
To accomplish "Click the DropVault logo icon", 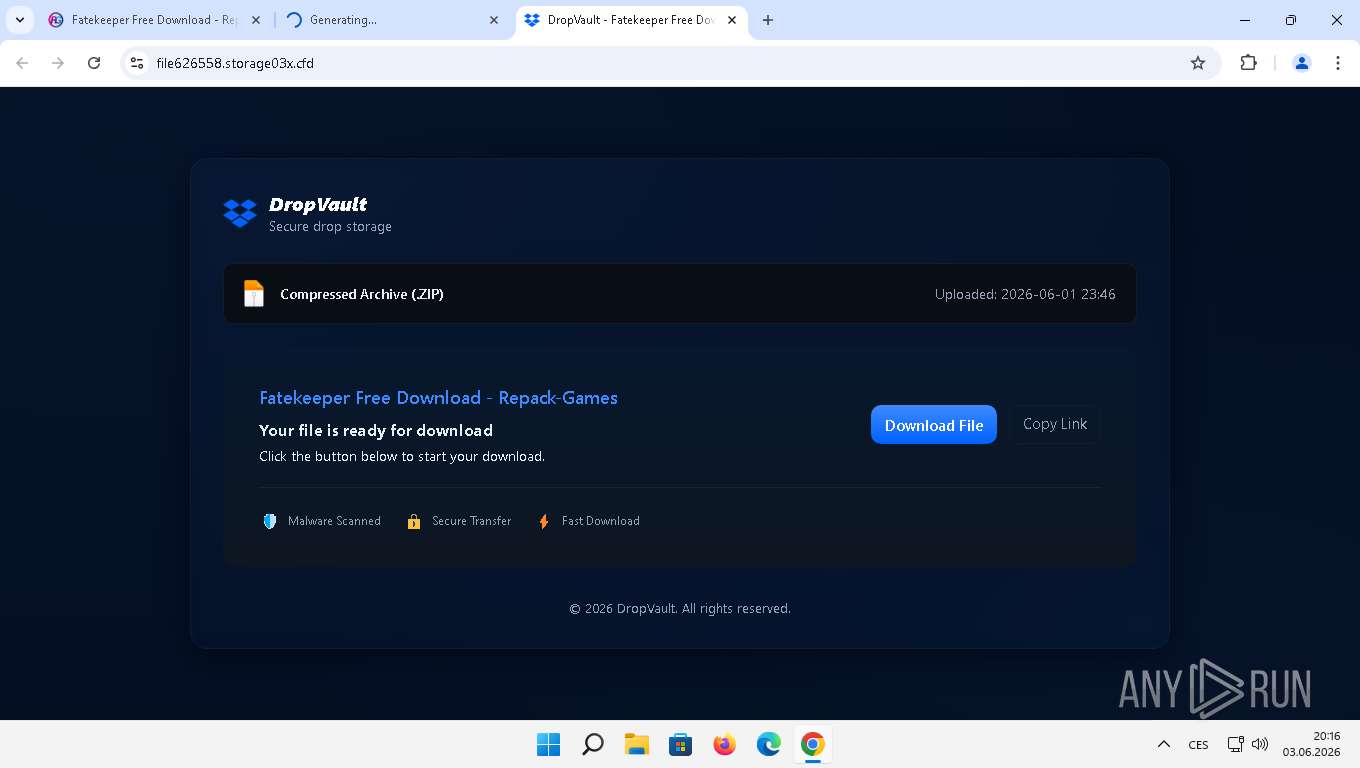I will (x=240, y=213).
